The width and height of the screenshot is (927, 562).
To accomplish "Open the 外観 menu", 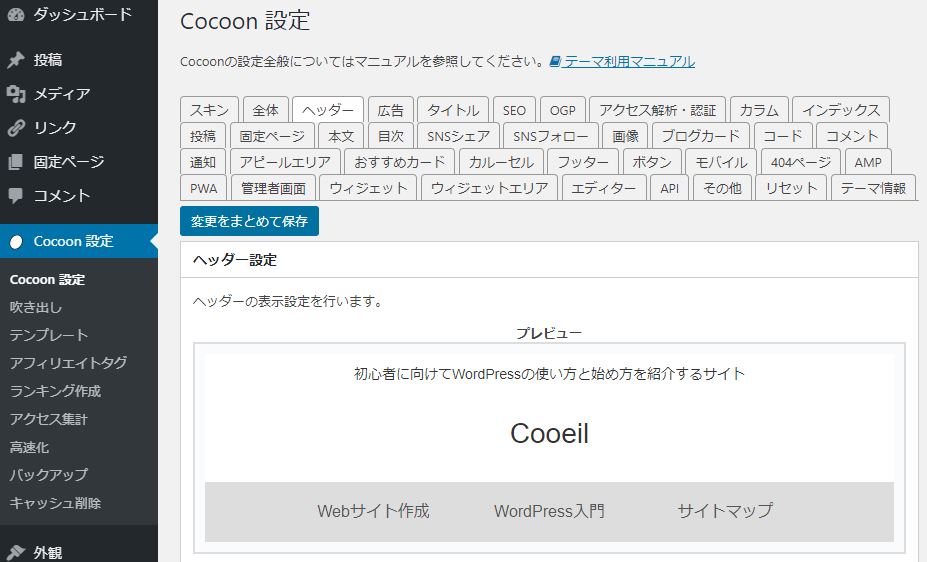I will [x=79, y=552].
